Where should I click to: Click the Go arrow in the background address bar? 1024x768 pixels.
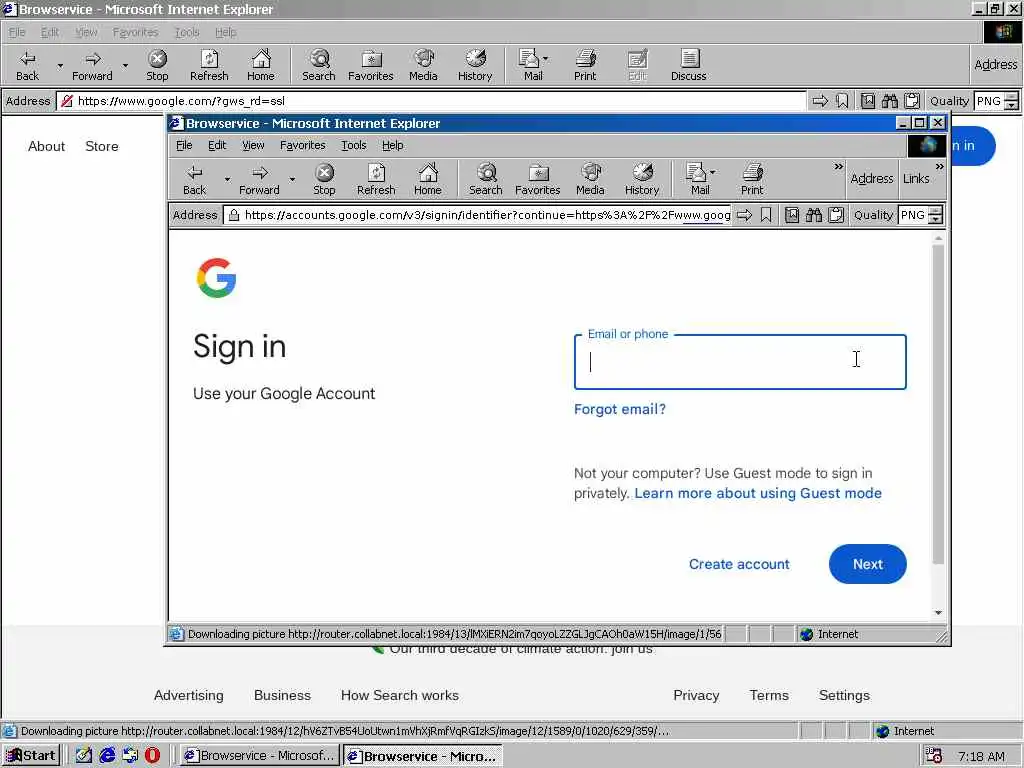(820, 101)
